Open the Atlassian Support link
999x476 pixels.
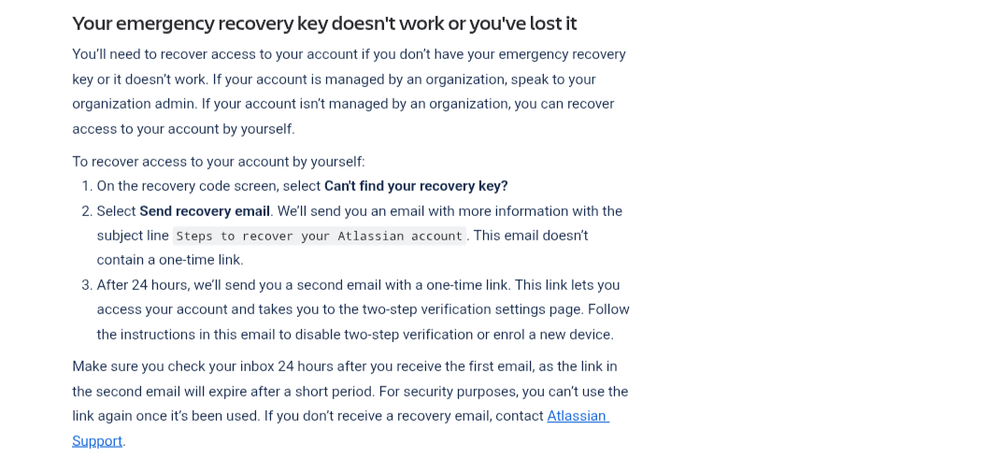578,416
